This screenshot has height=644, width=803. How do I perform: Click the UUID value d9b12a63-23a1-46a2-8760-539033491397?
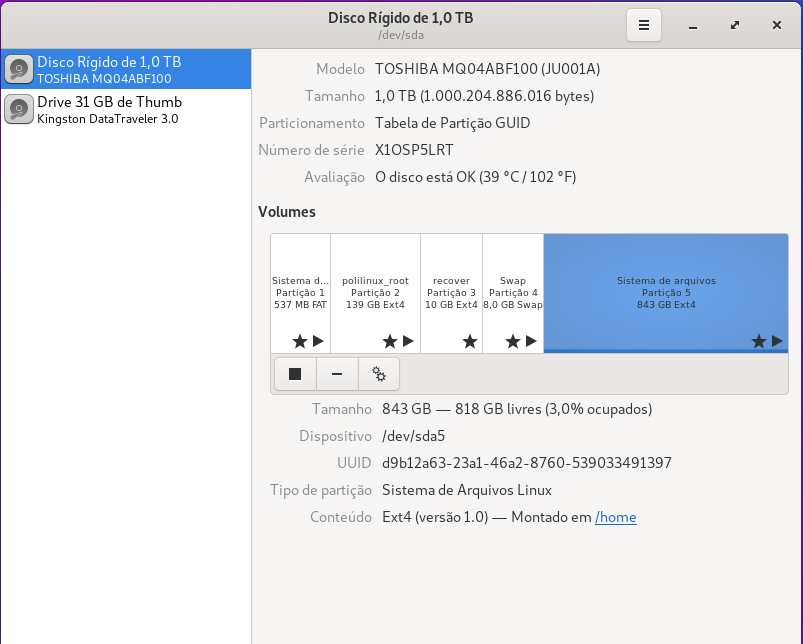526,463
